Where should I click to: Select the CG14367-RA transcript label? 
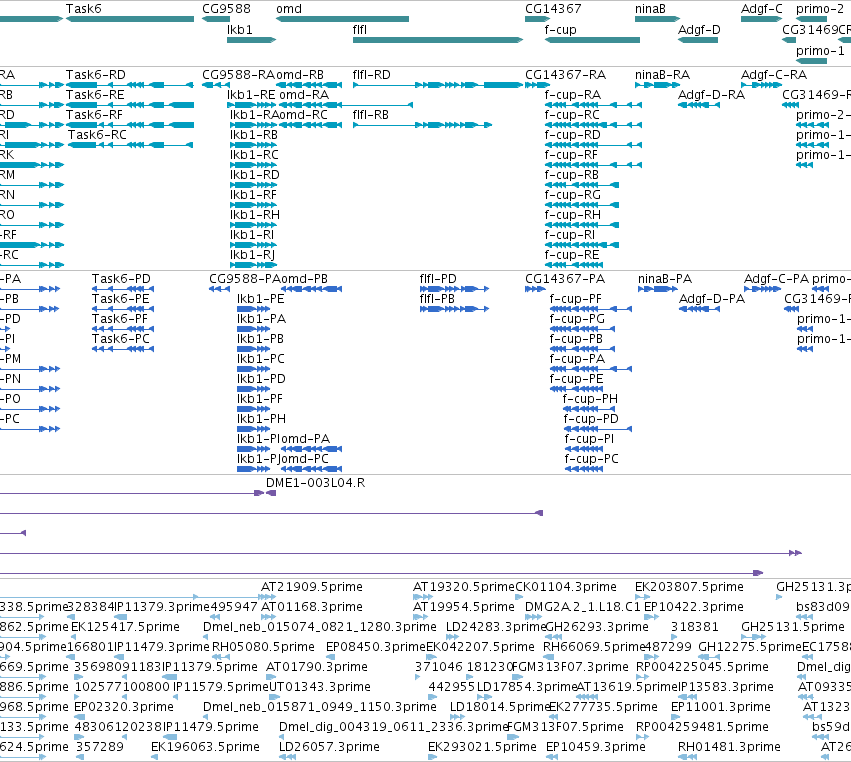[566, 75]
